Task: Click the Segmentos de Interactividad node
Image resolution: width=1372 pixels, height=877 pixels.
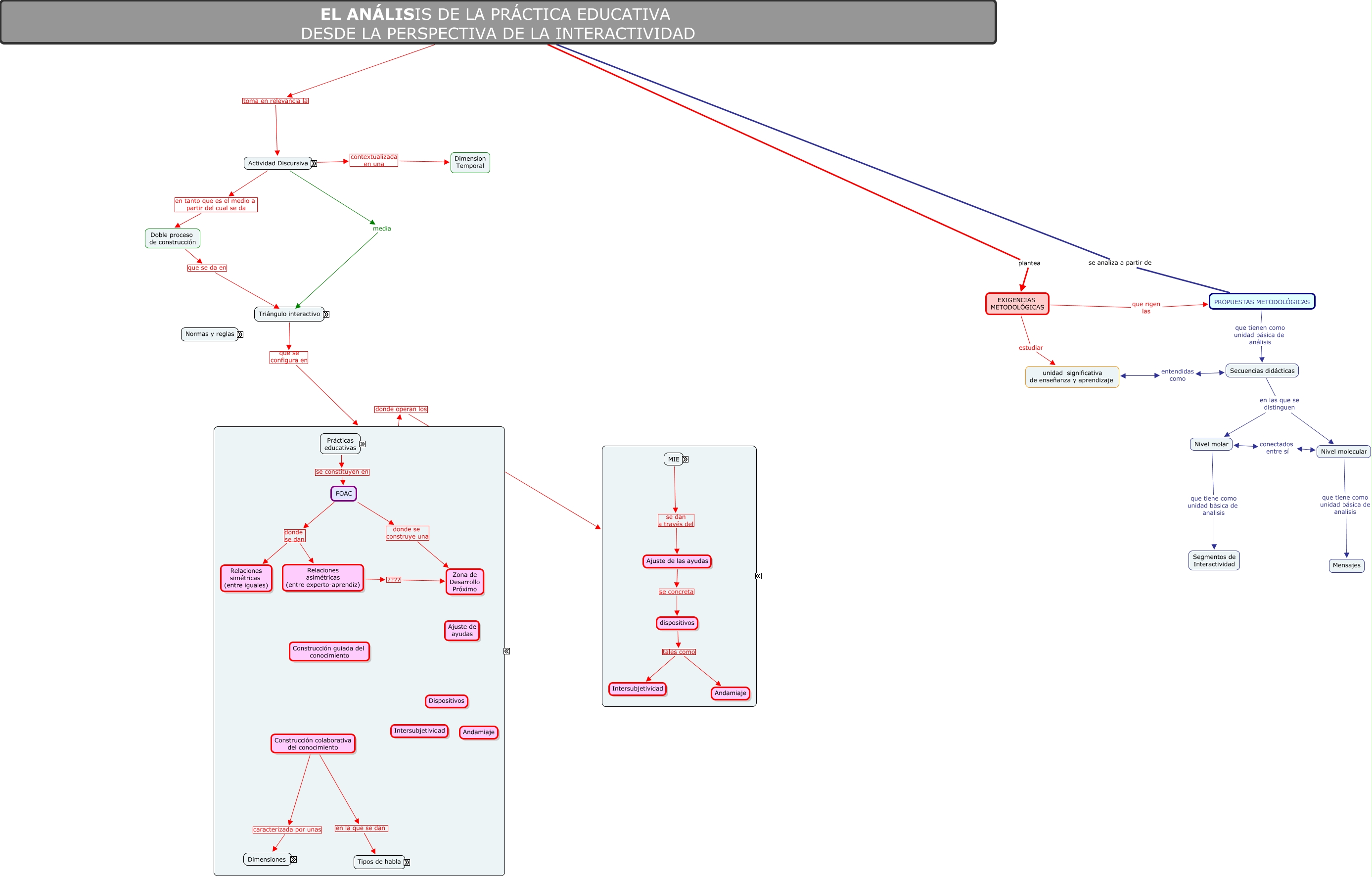Action: [x=1214, y=561]
